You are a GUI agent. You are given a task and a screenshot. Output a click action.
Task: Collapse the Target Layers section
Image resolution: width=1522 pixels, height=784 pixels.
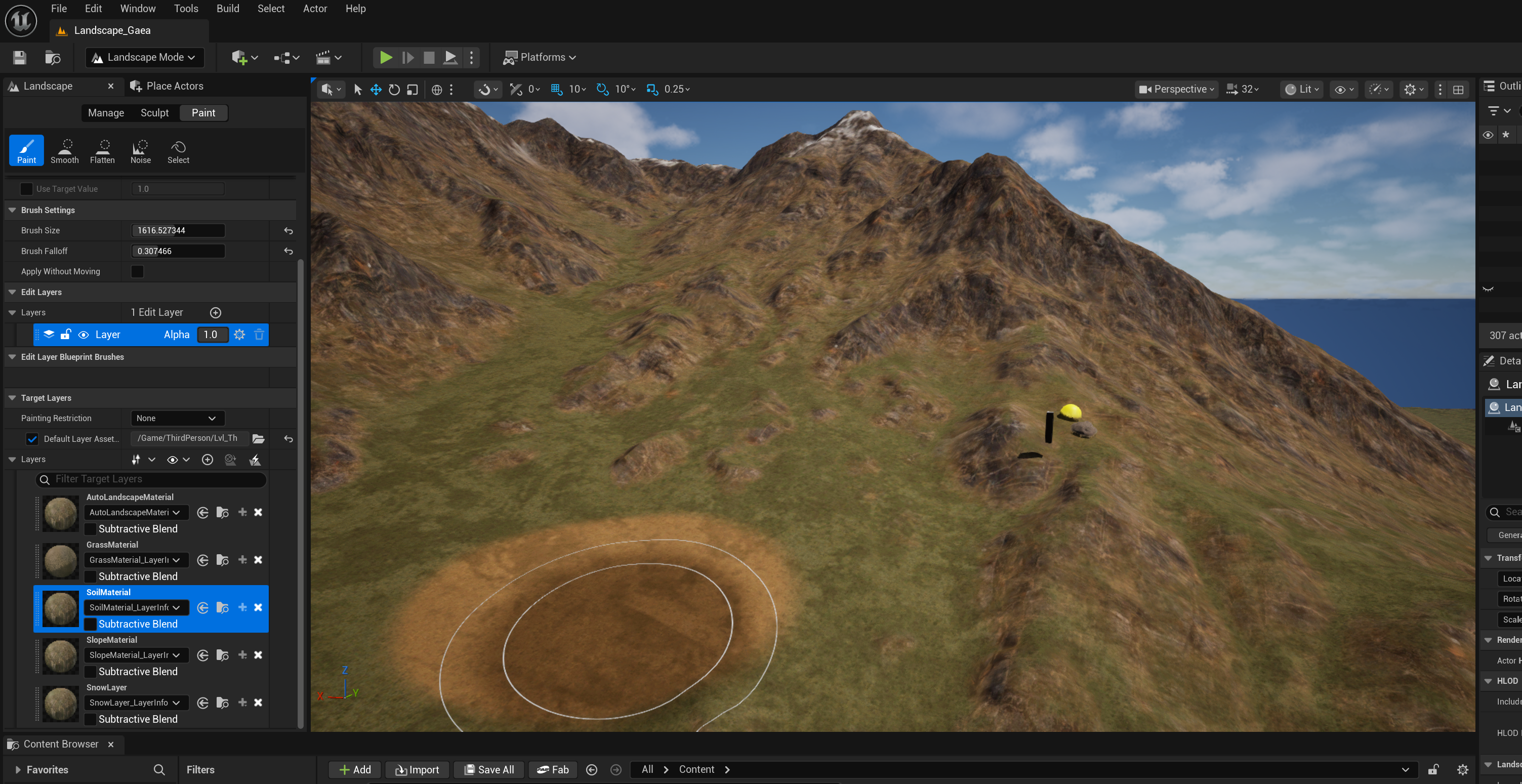coord(12,398)
